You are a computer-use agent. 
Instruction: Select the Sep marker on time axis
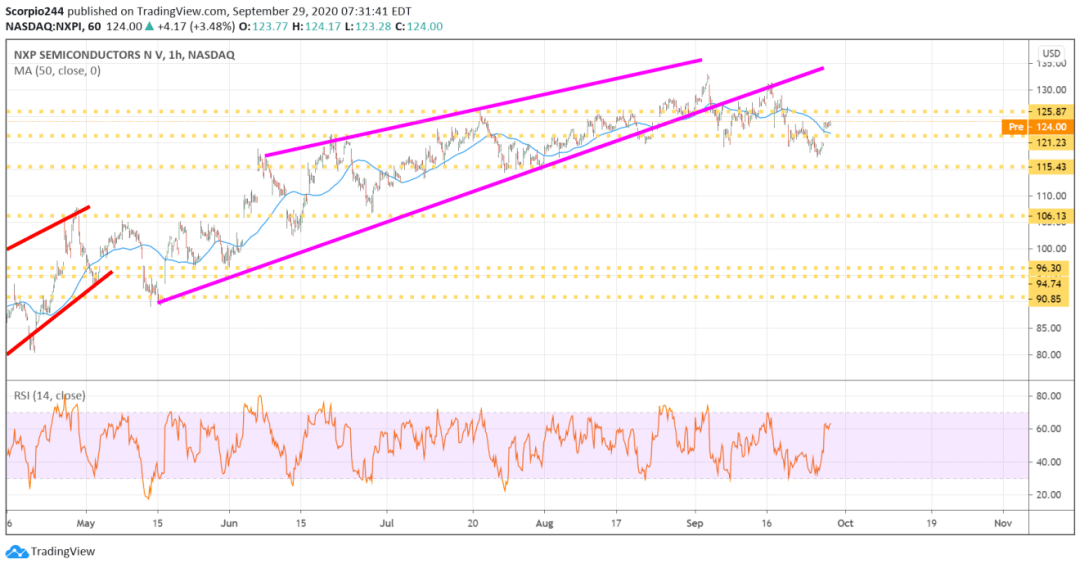pos(697,521)
